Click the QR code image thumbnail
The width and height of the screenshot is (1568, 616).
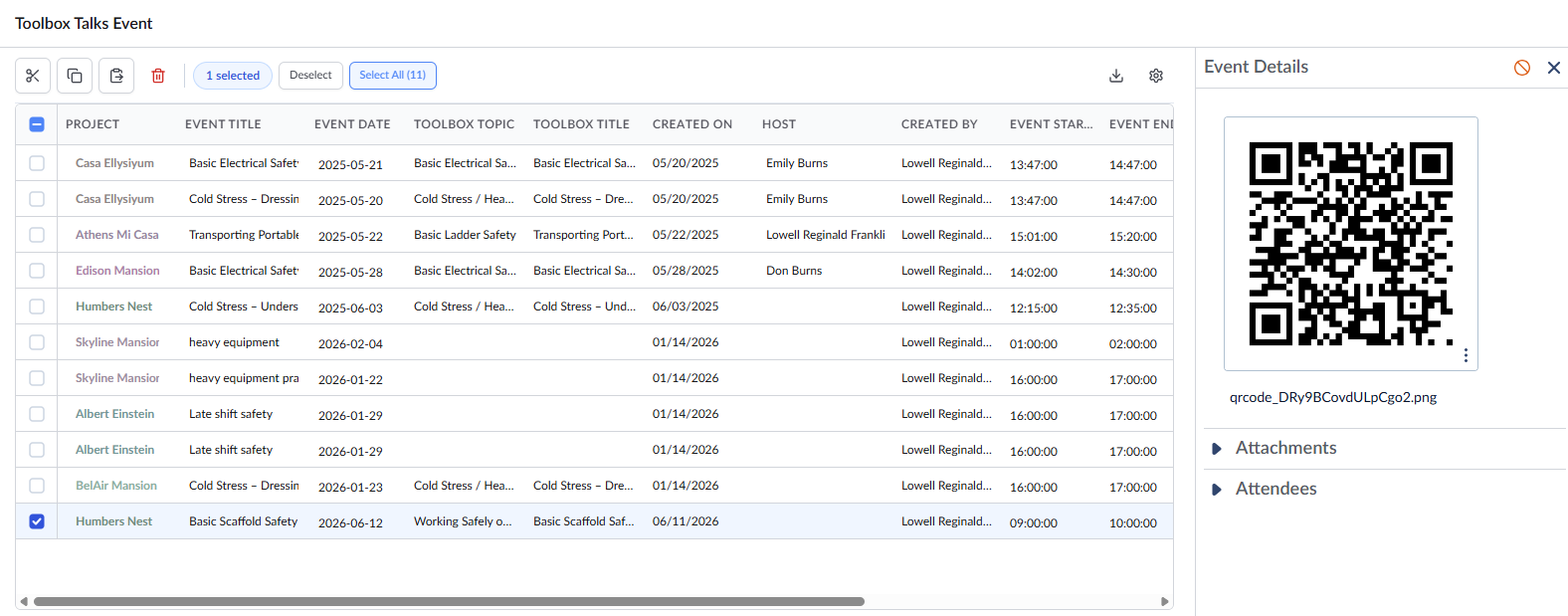[1351, 244]
